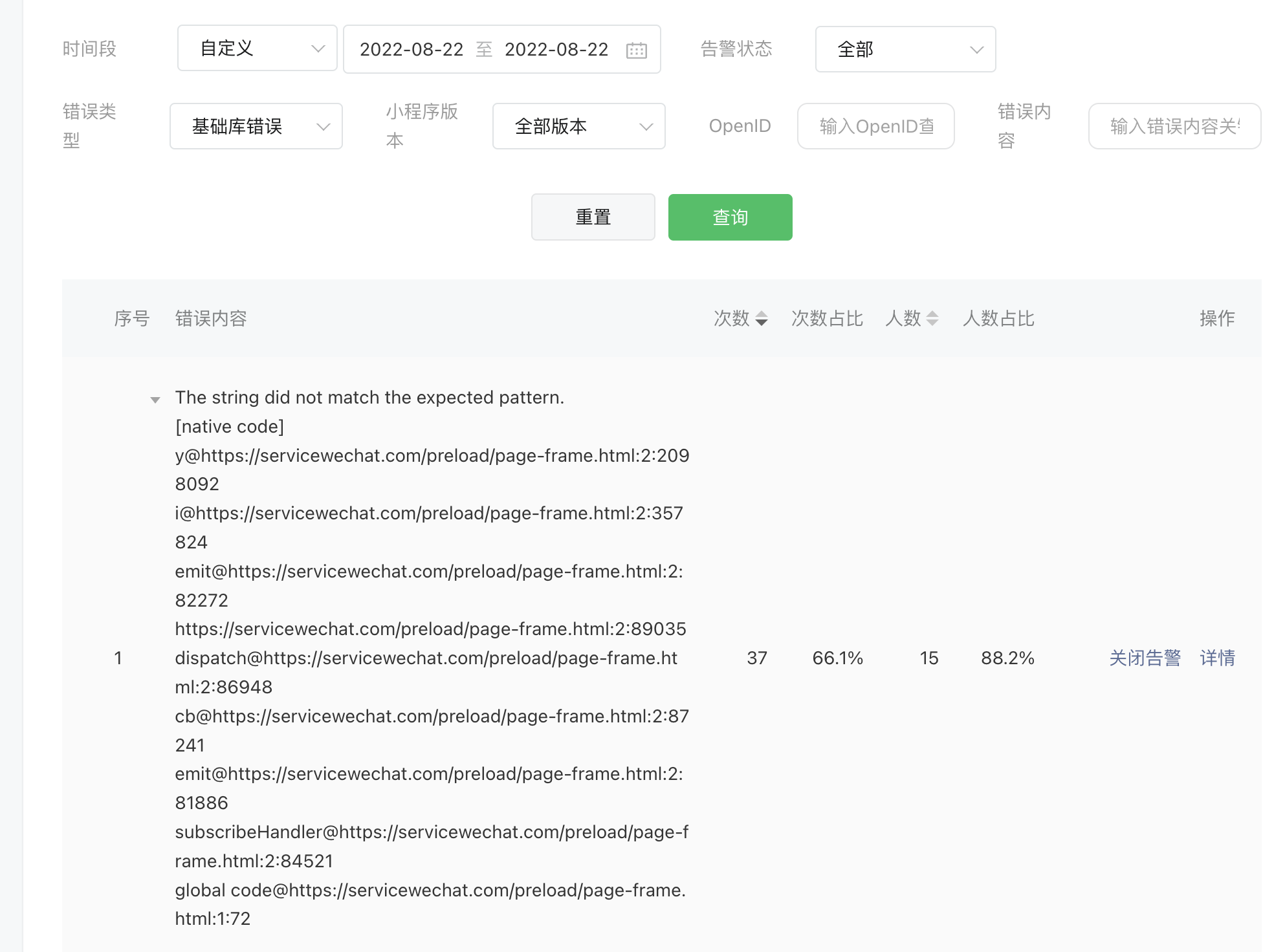Sort table by 次数 column arrows
The image size is (1263, 952).
click(762, 318)
